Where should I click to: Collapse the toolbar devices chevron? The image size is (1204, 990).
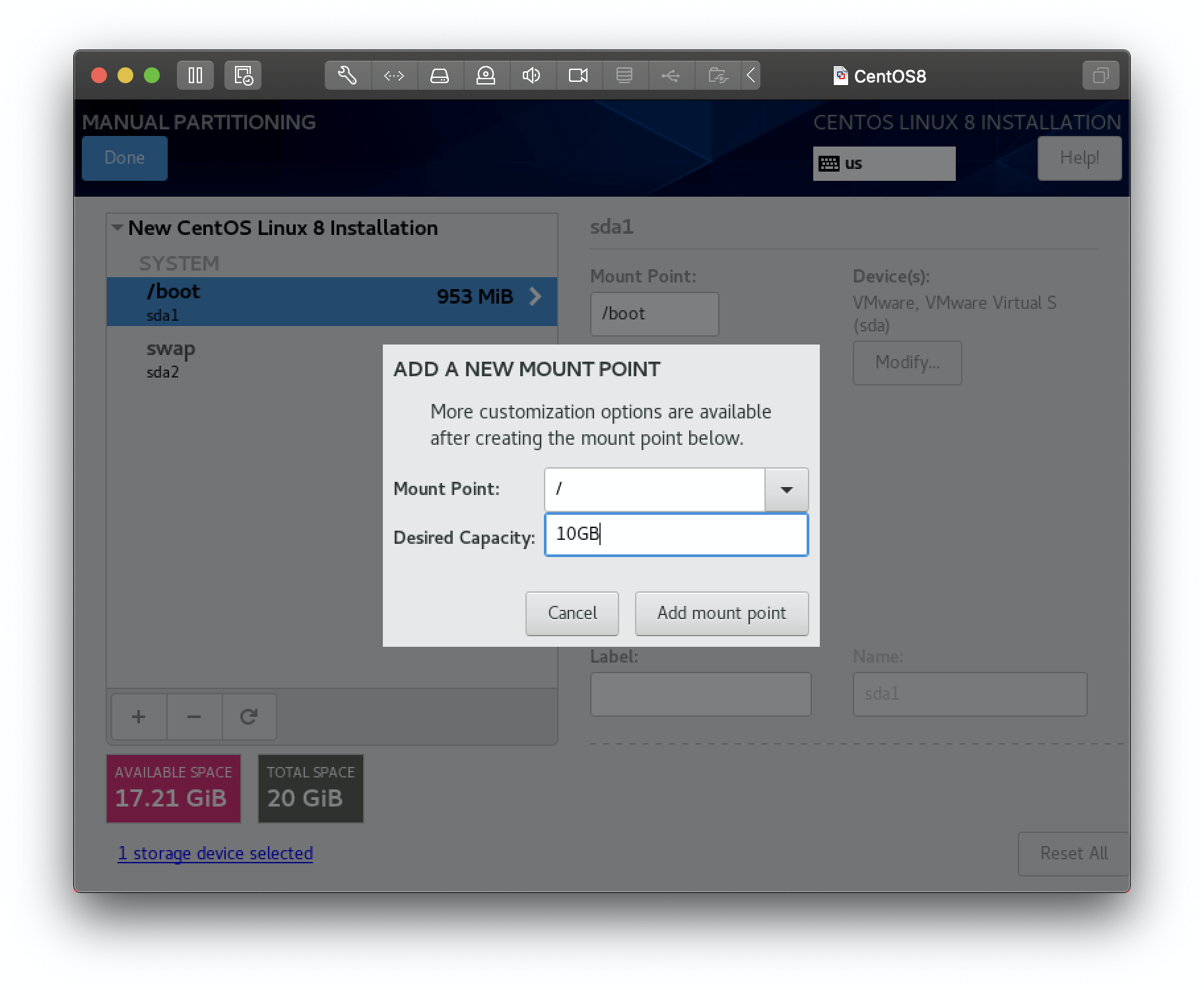pyautogui.click(x=751, y=75)
